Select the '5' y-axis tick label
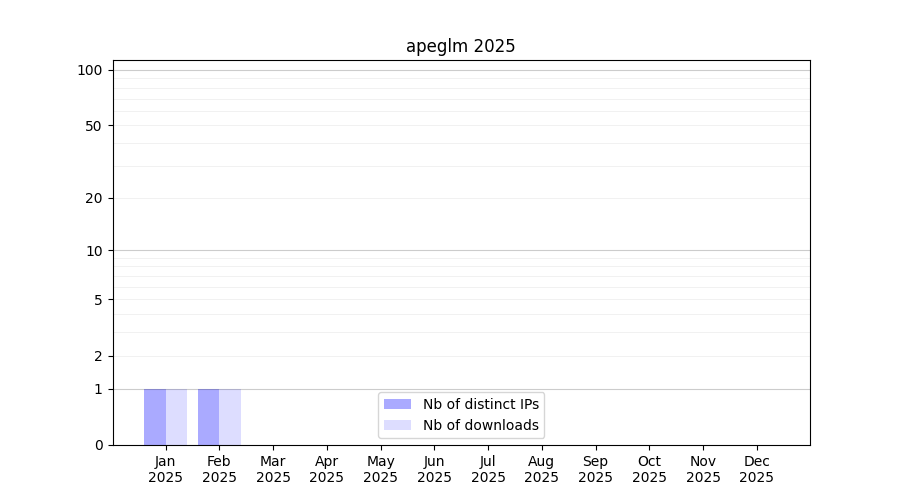This screenshot has width=900, height=500. [x=98, y=300]
